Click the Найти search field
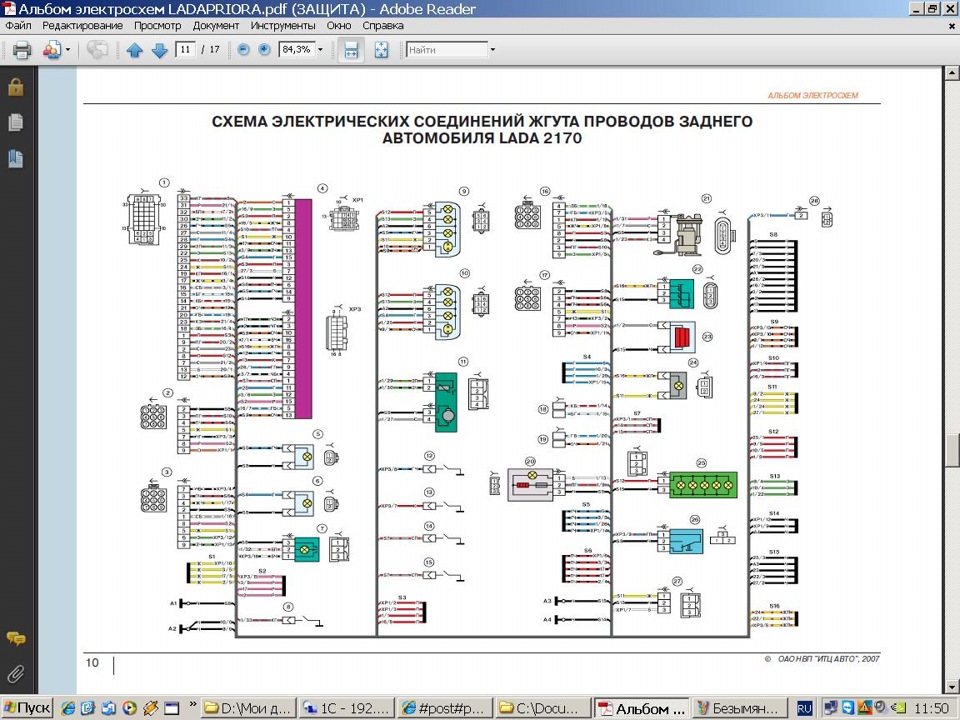The image size is (960, 720). [447, 50]
